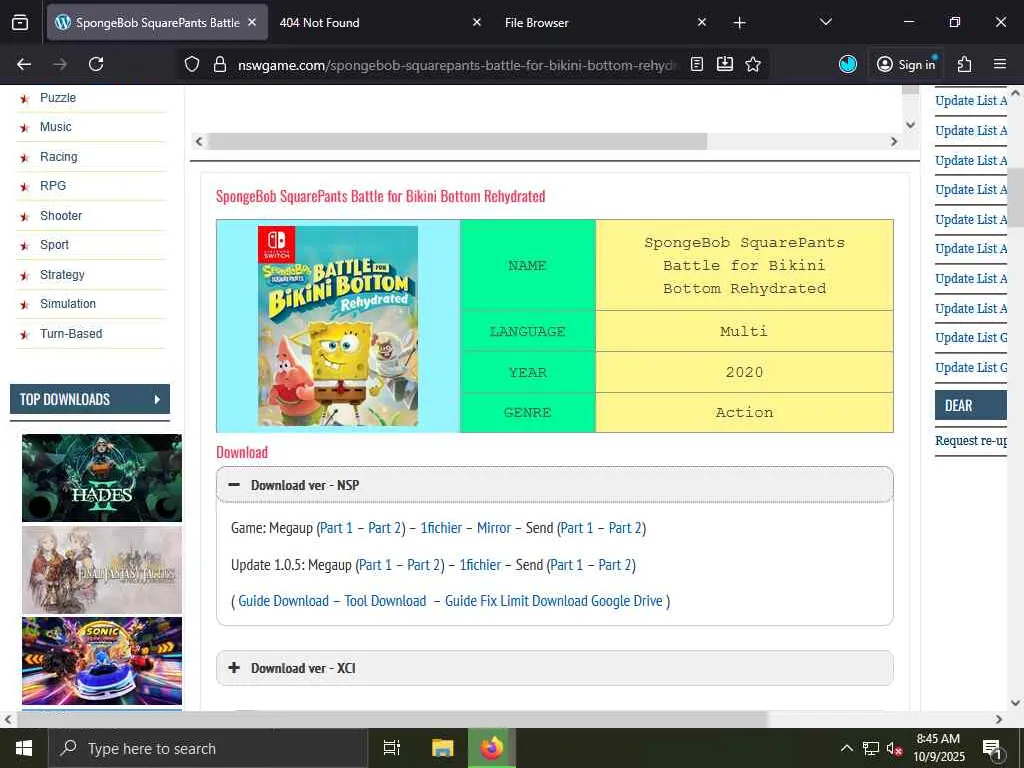Open Turn-Based category
The height and width of the screenshot is (768, 1024).
71,334
